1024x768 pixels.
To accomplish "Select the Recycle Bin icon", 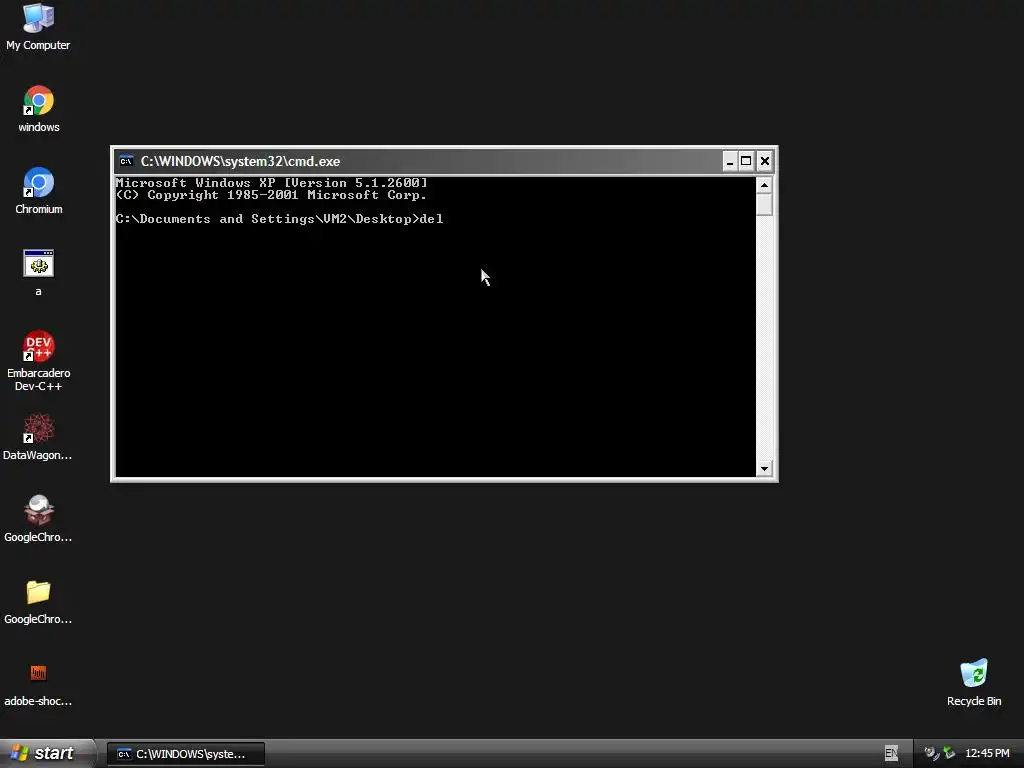I will (x=974, y=682).
